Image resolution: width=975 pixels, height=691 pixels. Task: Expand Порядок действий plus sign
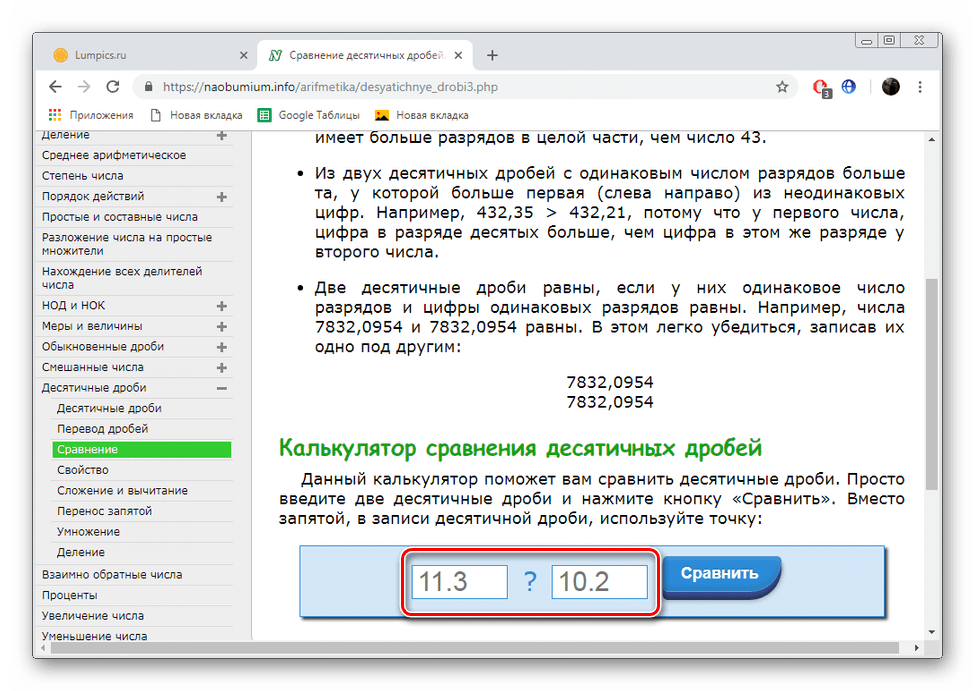[221, 197]
